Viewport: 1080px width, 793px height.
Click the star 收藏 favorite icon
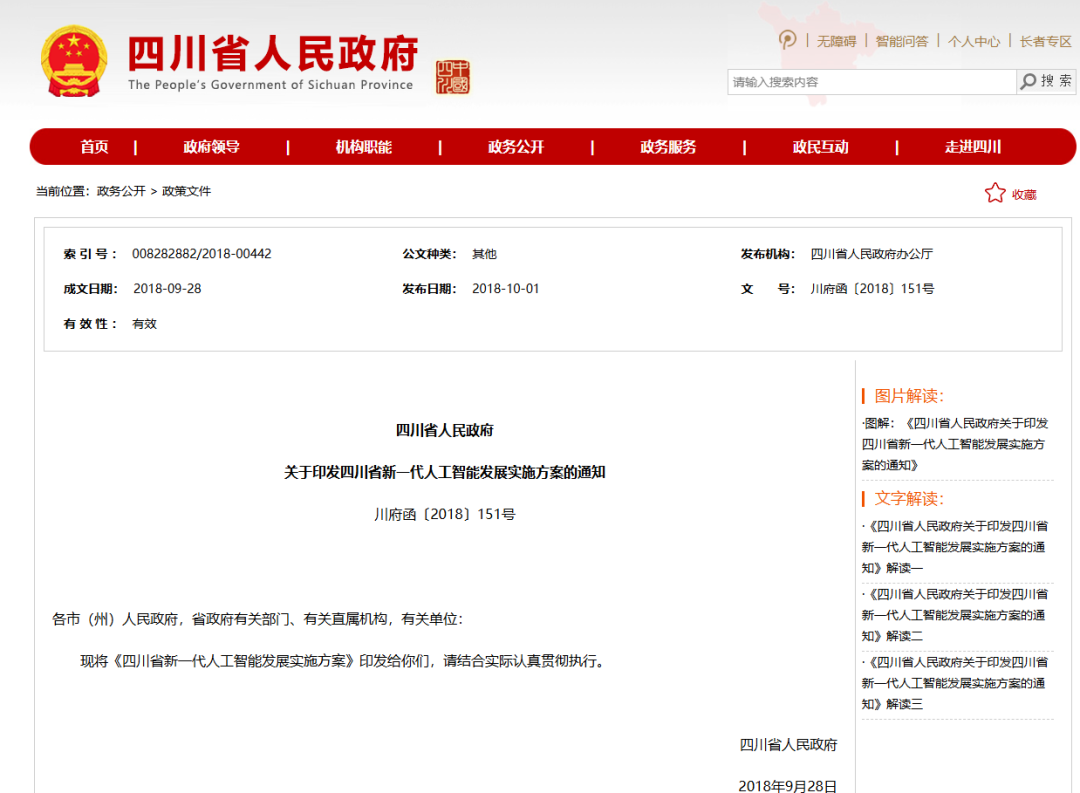point(994,193)
